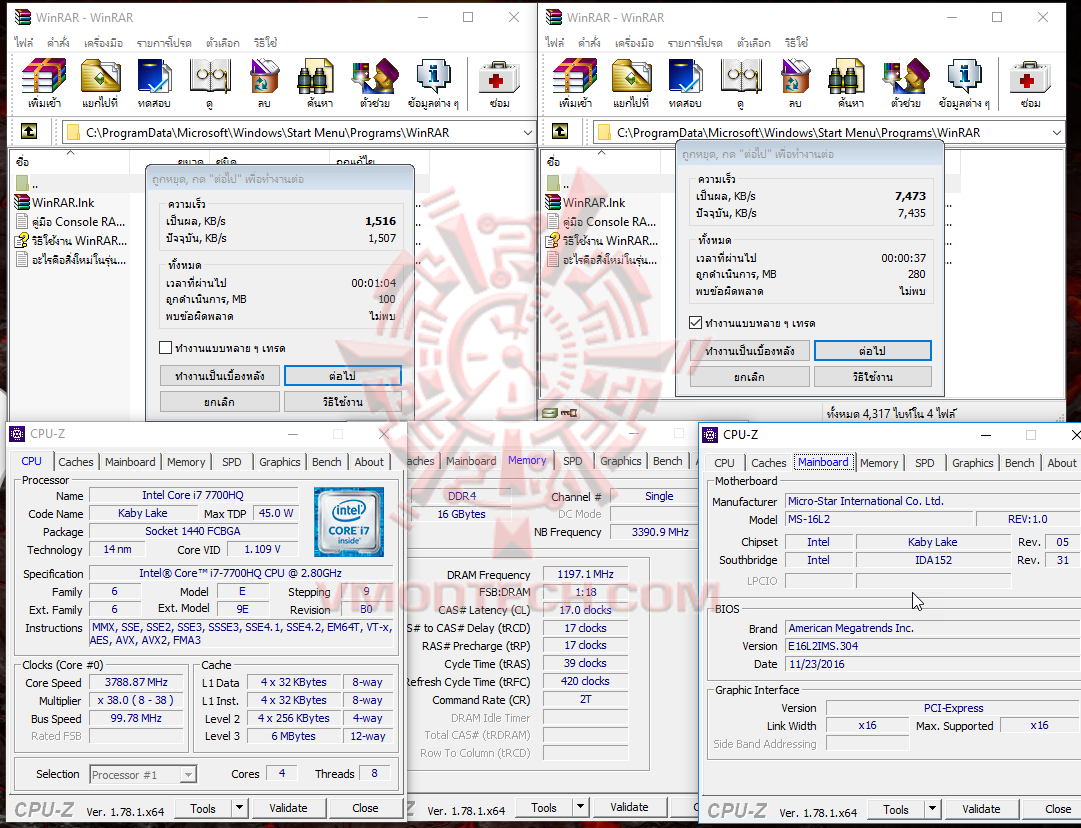This screenshot has height=828, width=1081.
Task: Uncheck multithreading checkbox in right benchmark dialog
Action: [x=696, y=323]
